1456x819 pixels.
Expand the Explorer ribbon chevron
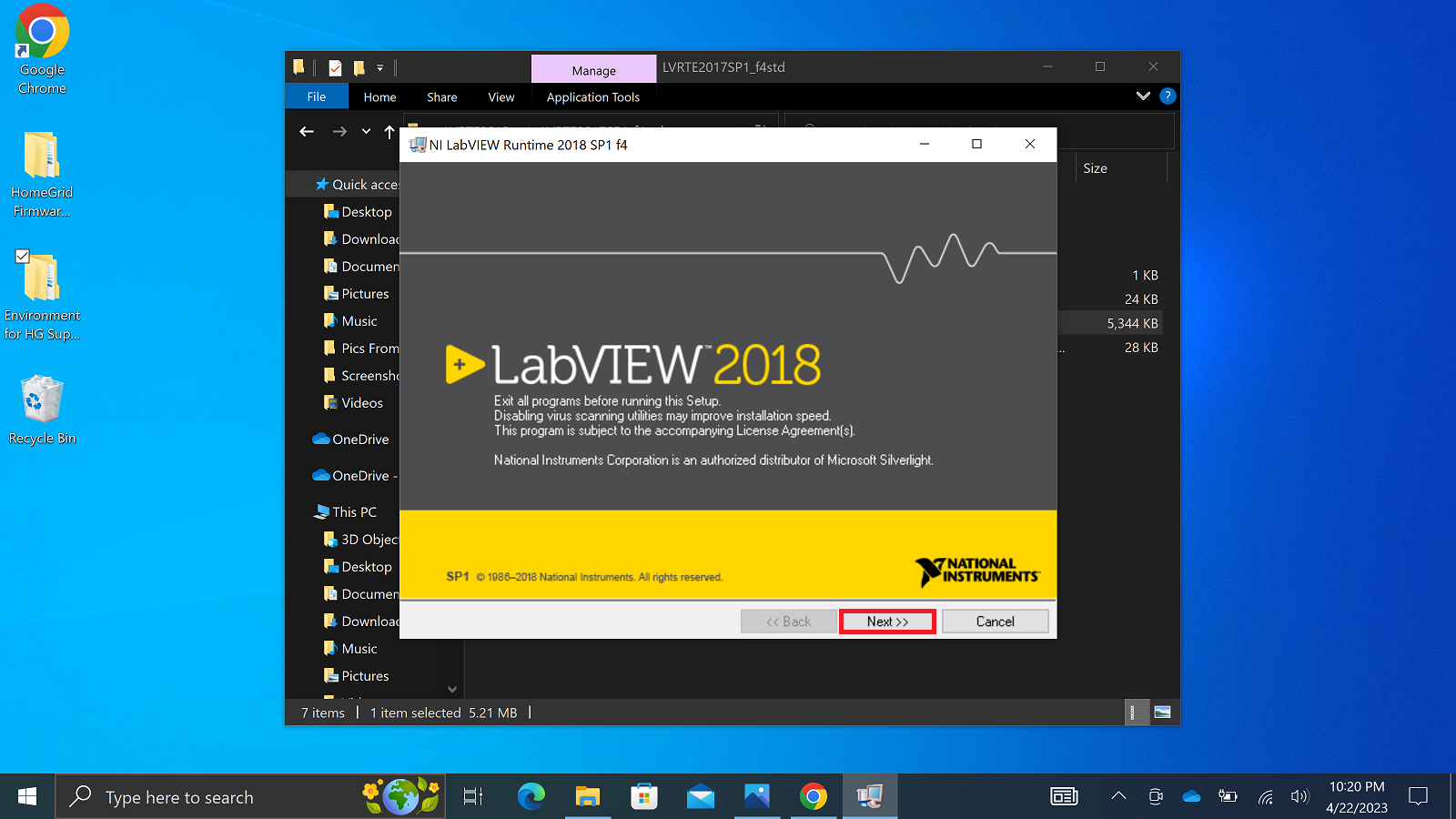(1143, 96)
